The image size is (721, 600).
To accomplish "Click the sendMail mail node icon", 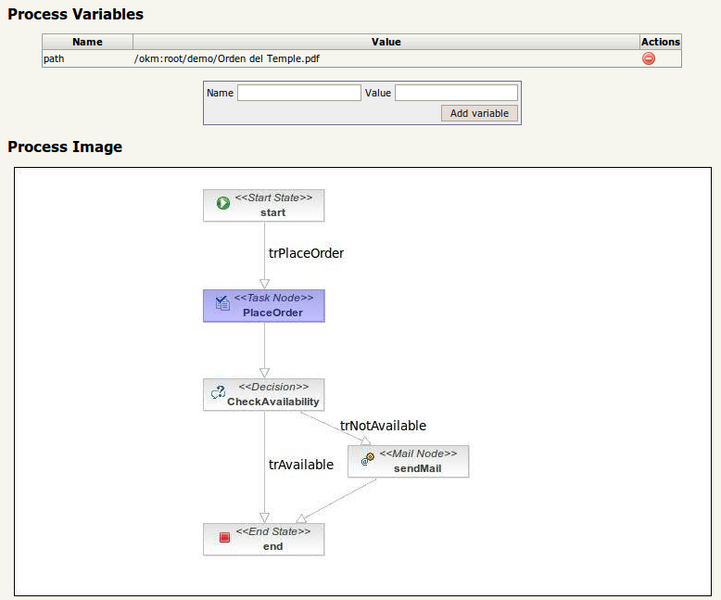I will [368, 458].
